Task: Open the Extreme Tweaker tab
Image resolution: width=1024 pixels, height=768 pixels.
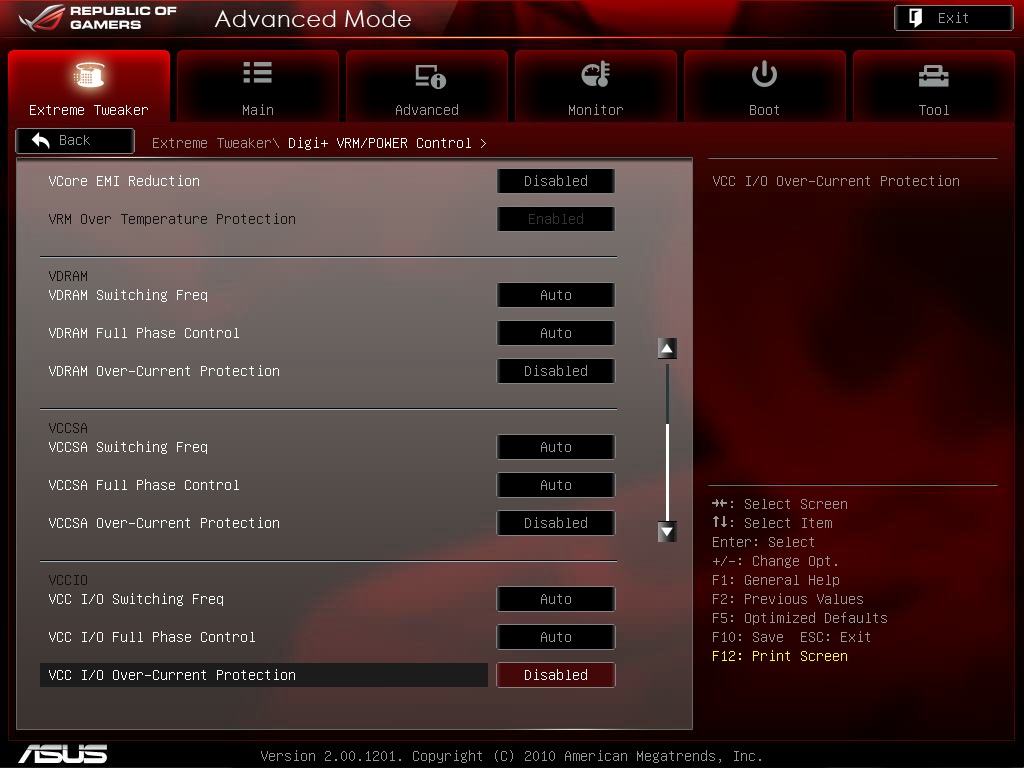Action: (89, 86)
